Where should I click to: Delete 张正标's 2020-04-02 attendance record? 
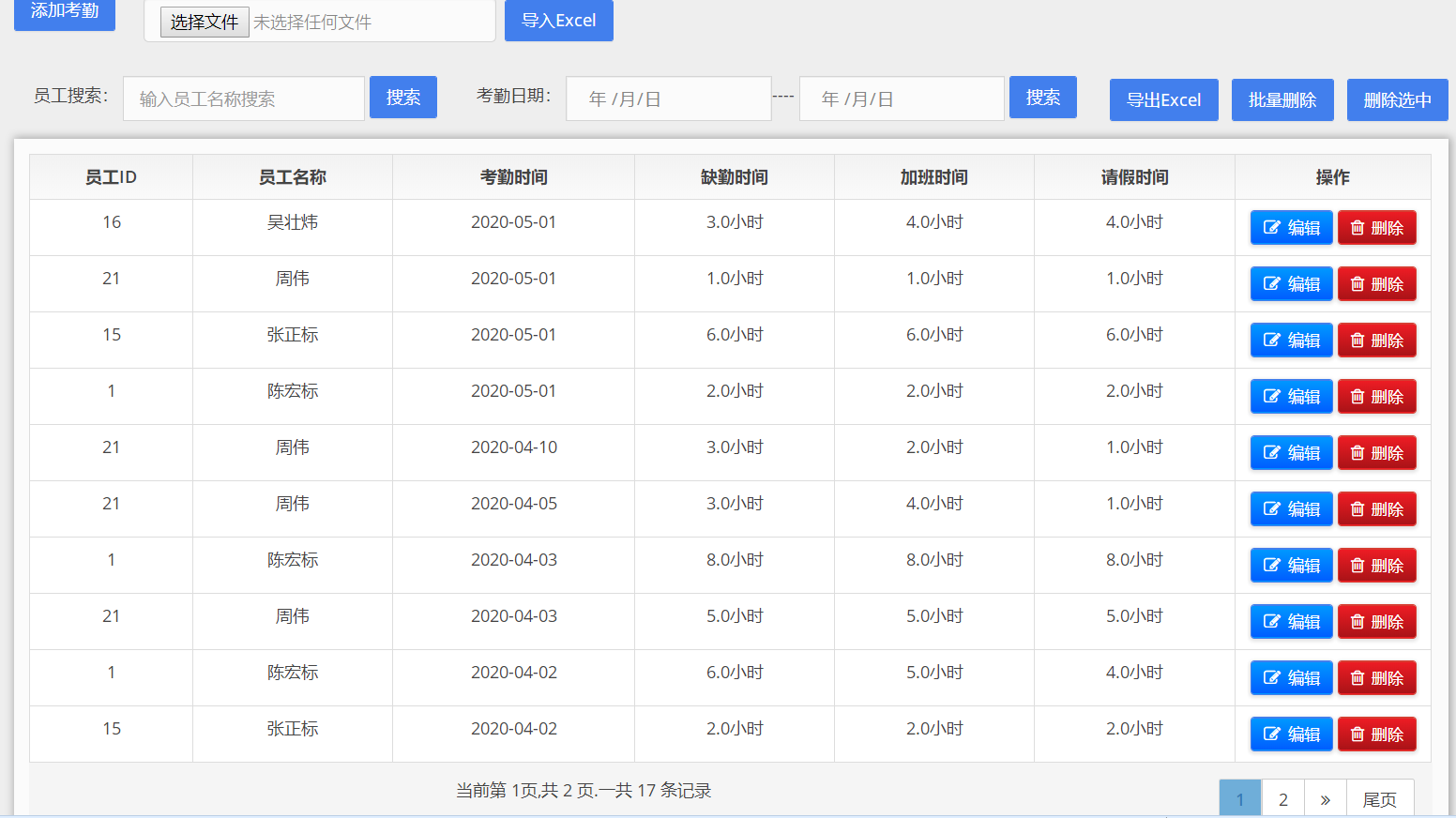coord(1376,734)
